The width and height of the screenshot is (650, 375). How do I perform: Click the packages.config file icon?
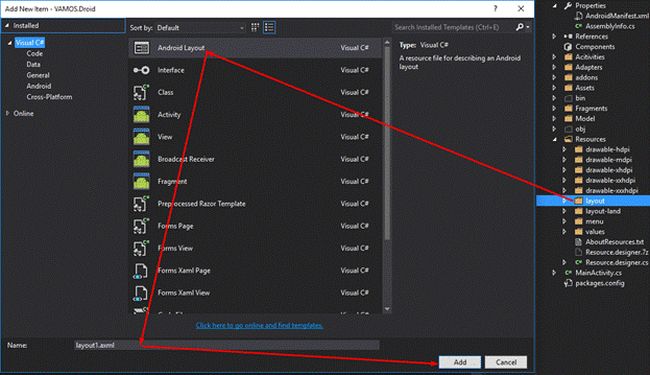(x=568, y=283)
